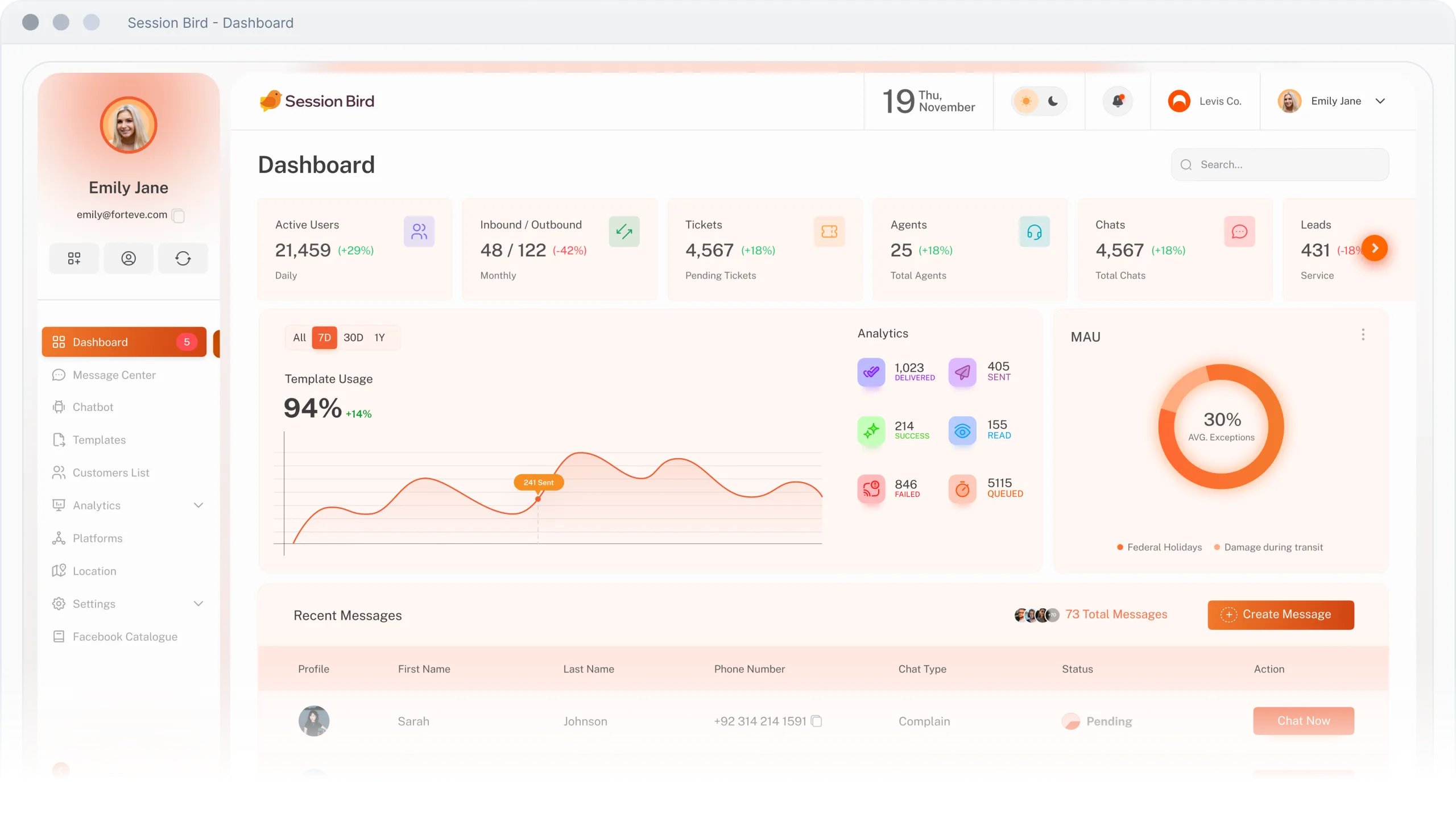Click the notification bell icon
This screenshot has width=1456, height=822.
1118,101
